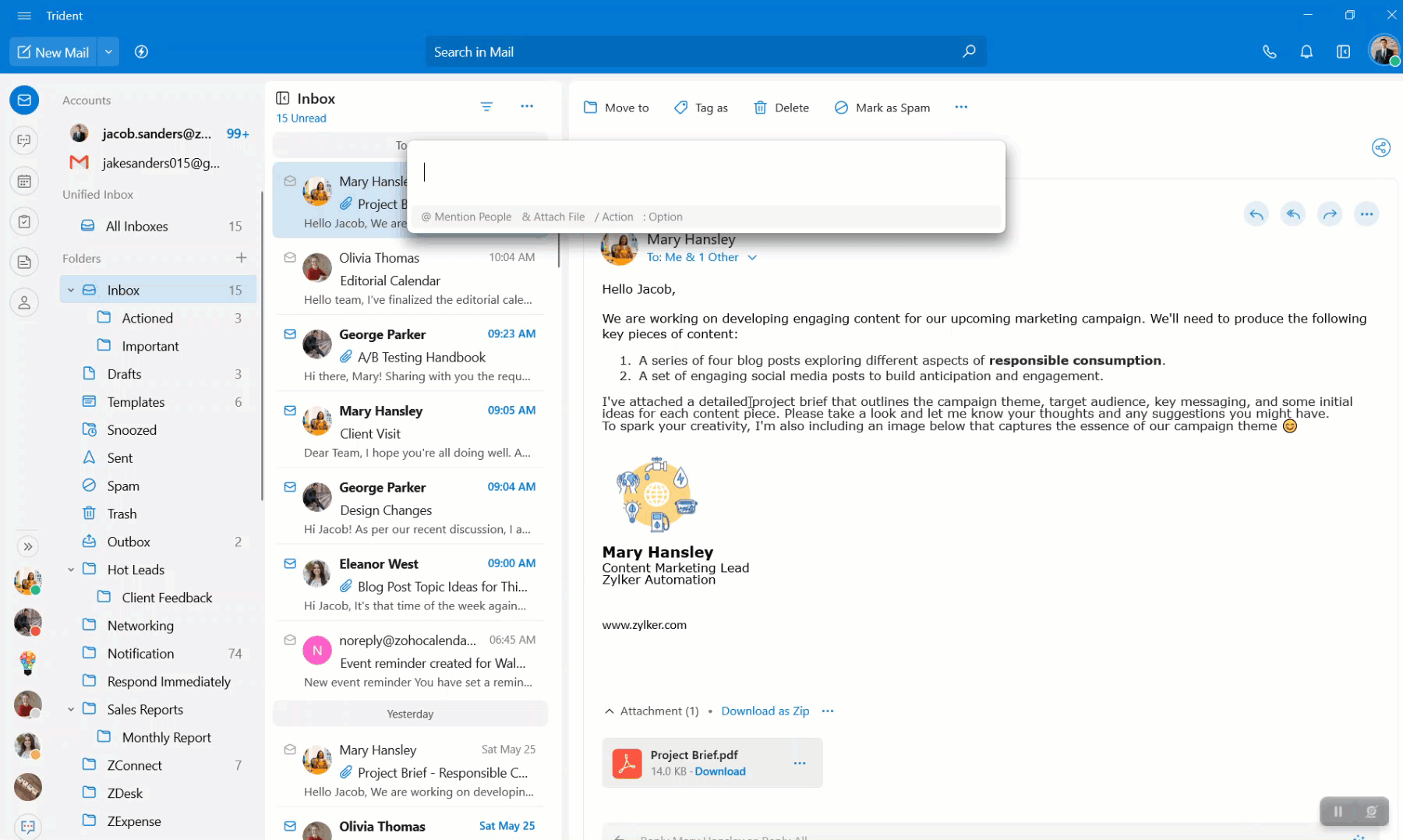
Task: Click the add folder plus icon
Action: pos(241,258)
